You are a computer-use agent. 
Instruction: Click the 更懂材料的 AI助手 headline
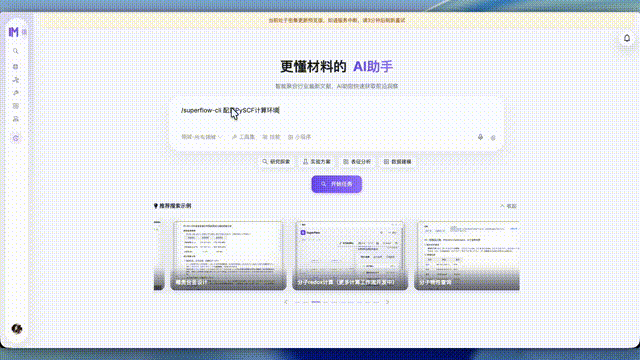click(336, 67)
